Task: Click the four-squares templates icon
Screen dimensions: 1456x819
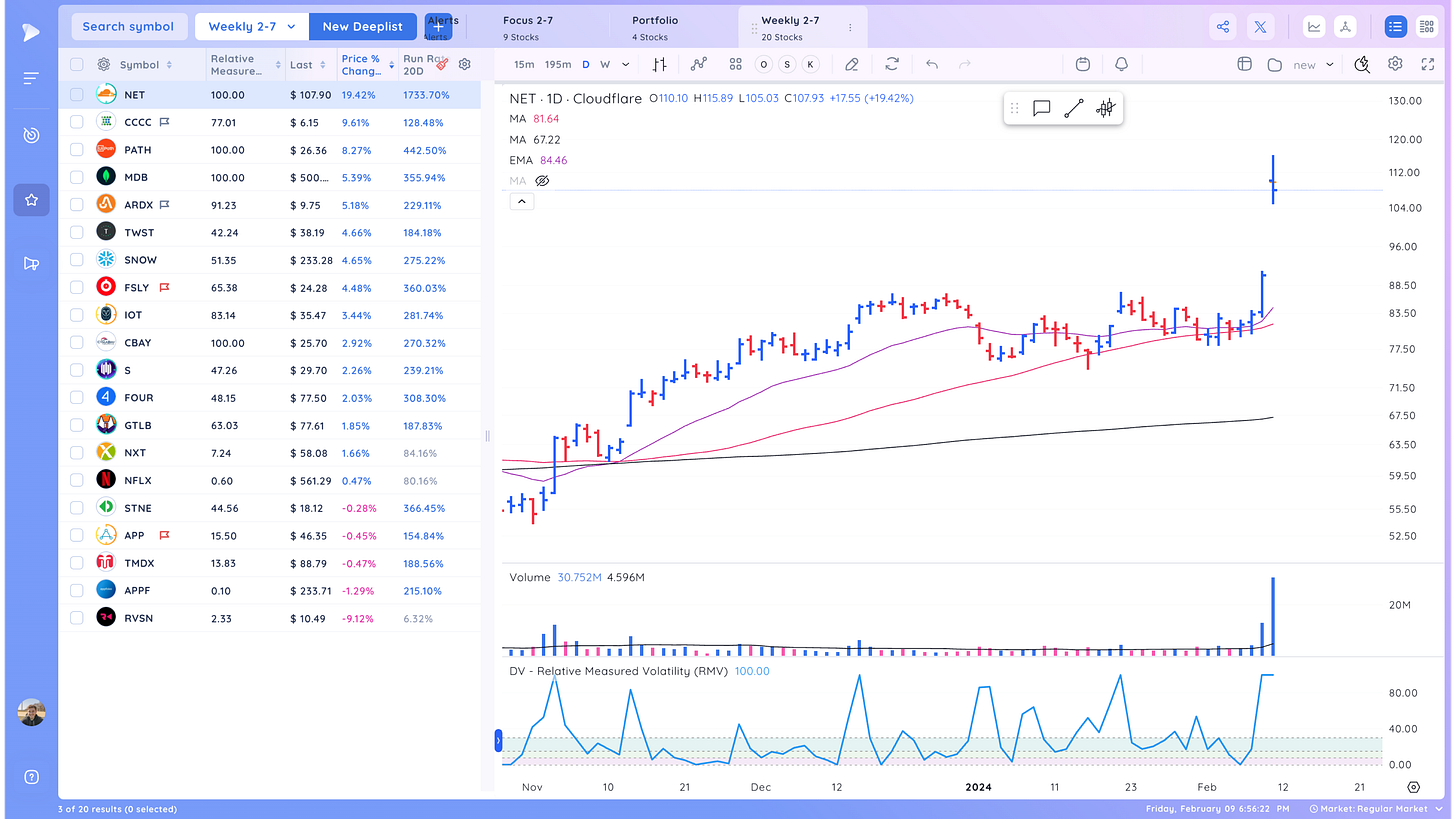Action: pos(735,64)
